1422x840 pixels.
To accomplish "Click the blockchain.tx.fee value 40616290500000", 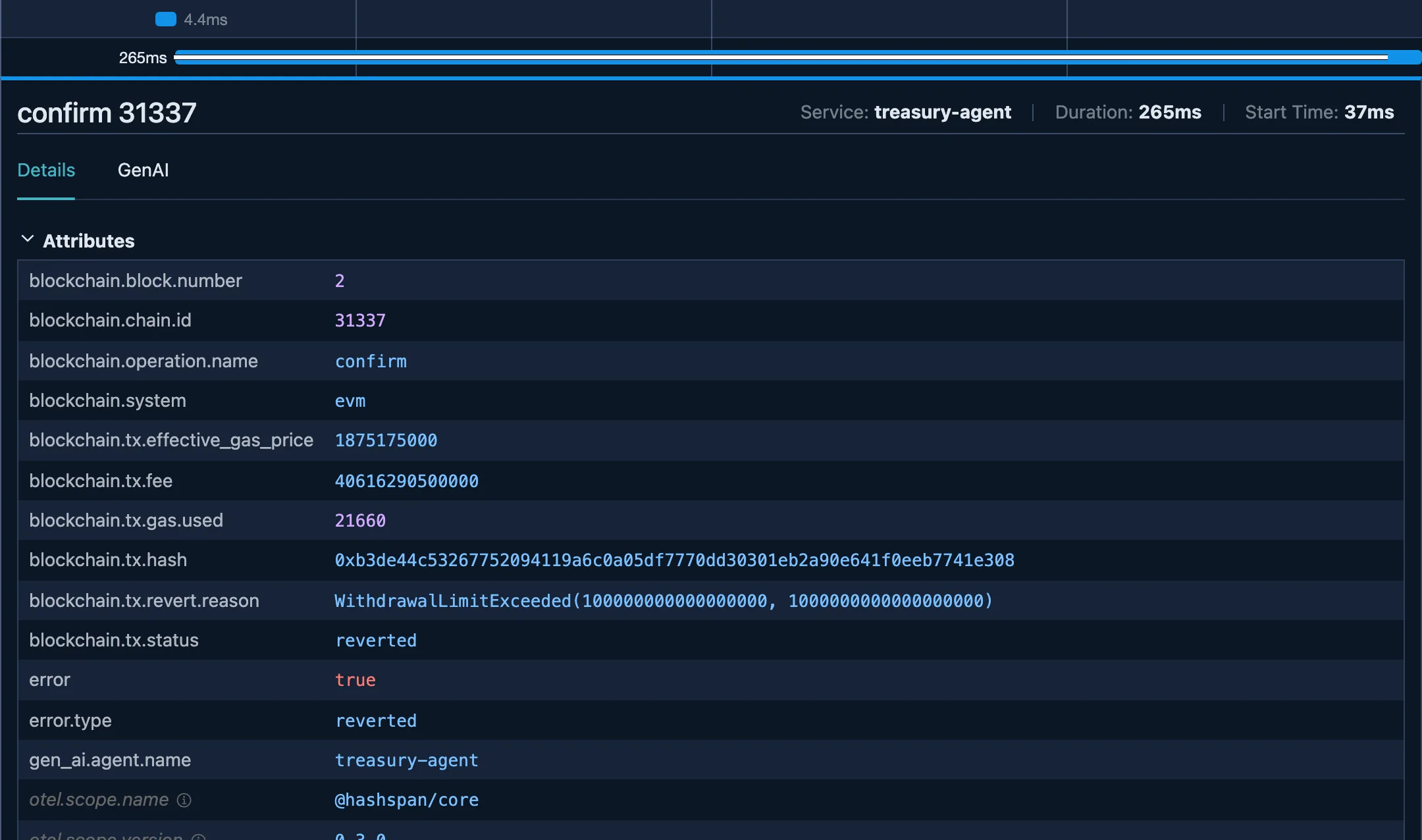I will coord(406,481).
